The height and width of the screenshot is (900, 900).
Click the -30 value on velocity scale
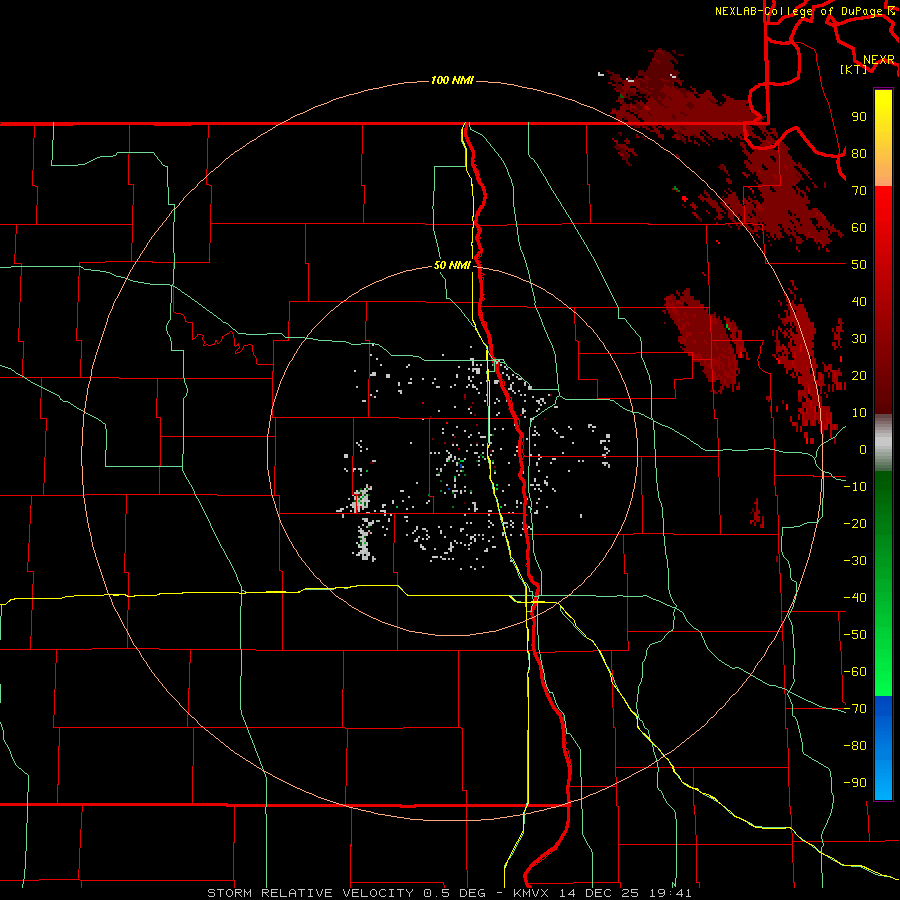855,561
